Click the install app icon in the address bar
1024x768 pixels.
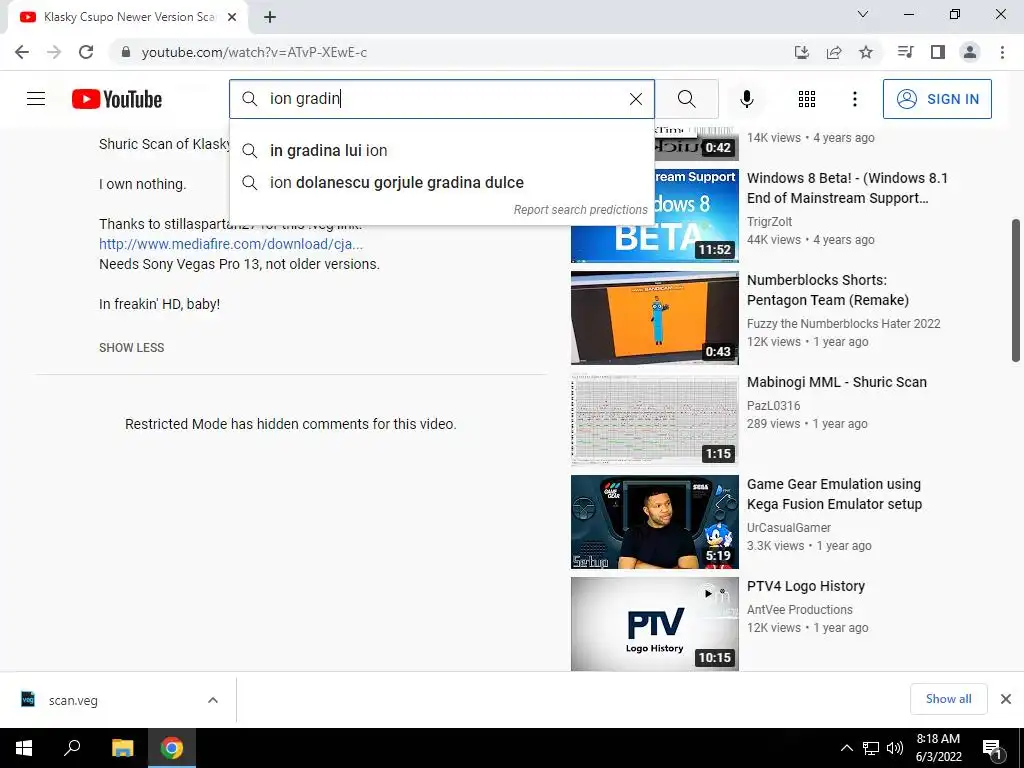click(802, 52)
